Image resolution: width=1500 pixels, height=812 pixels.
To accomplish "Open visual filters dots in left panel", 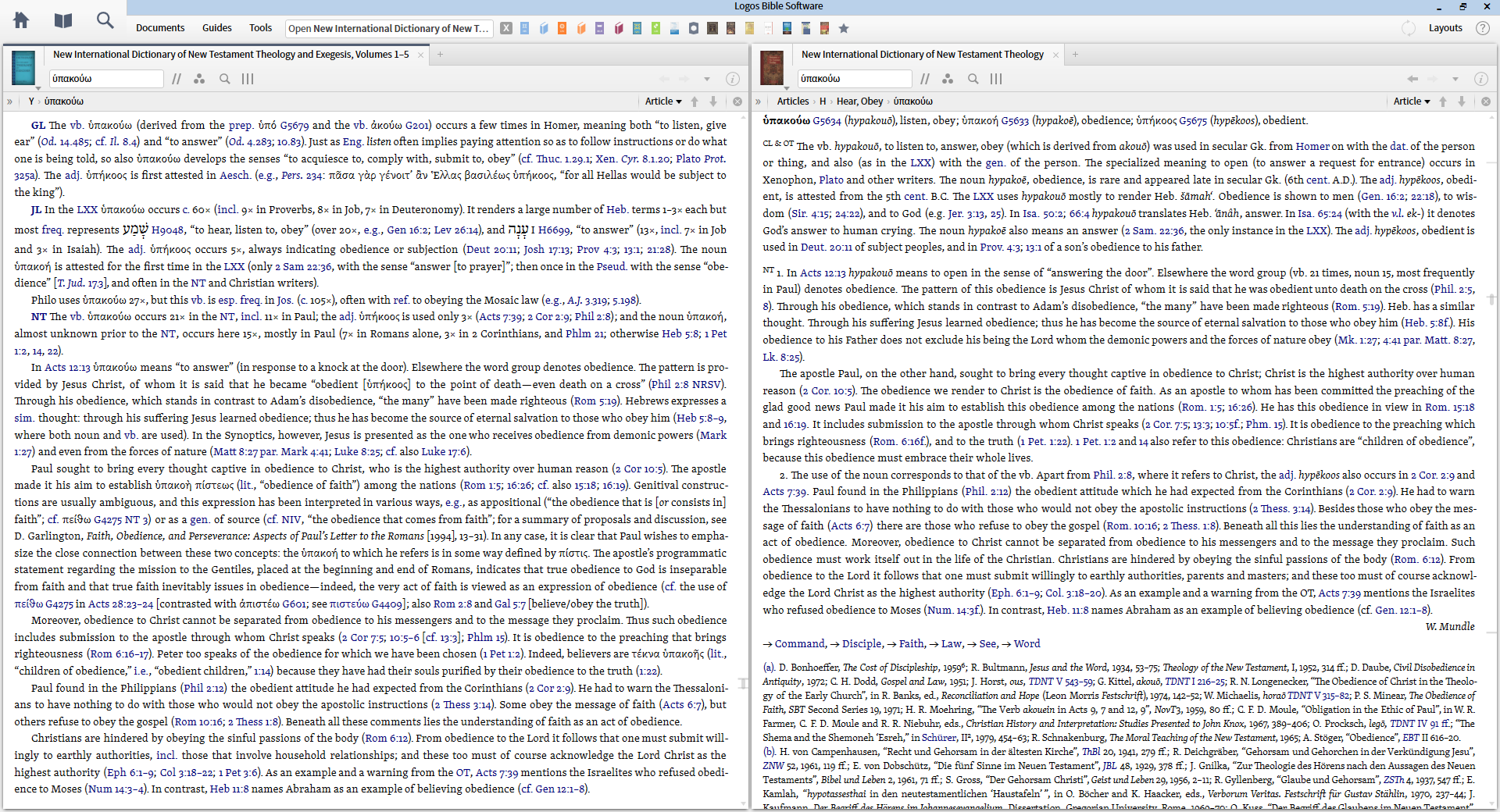I will 199,79.
